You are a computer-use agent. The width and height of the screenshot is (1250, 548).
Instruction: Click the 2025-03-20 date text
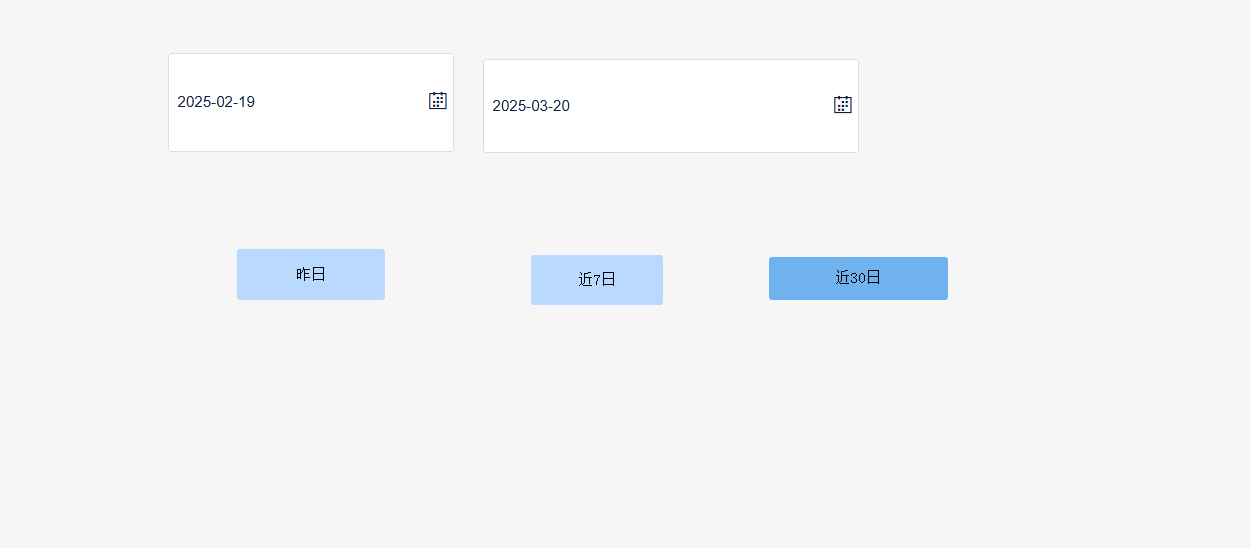(531, 106)
